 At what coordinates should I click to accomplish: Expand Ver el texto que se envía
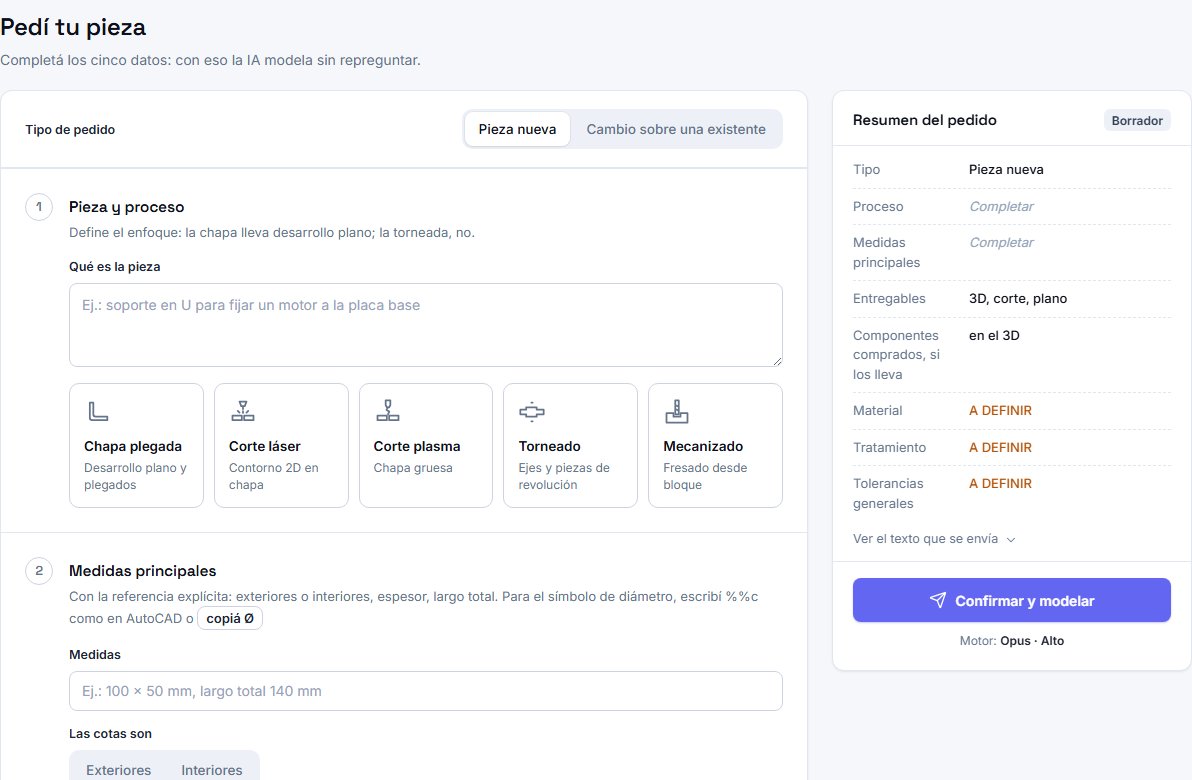934,539
